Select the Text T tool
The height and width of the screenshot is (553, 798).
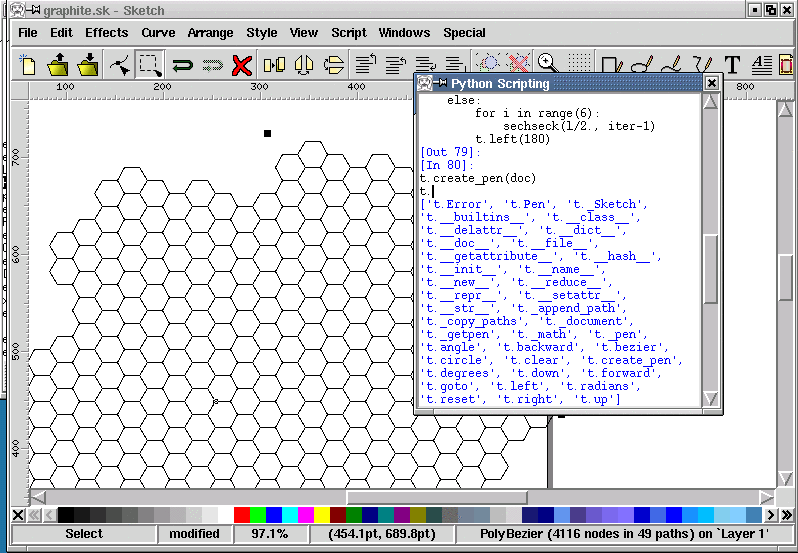[732, 65]
